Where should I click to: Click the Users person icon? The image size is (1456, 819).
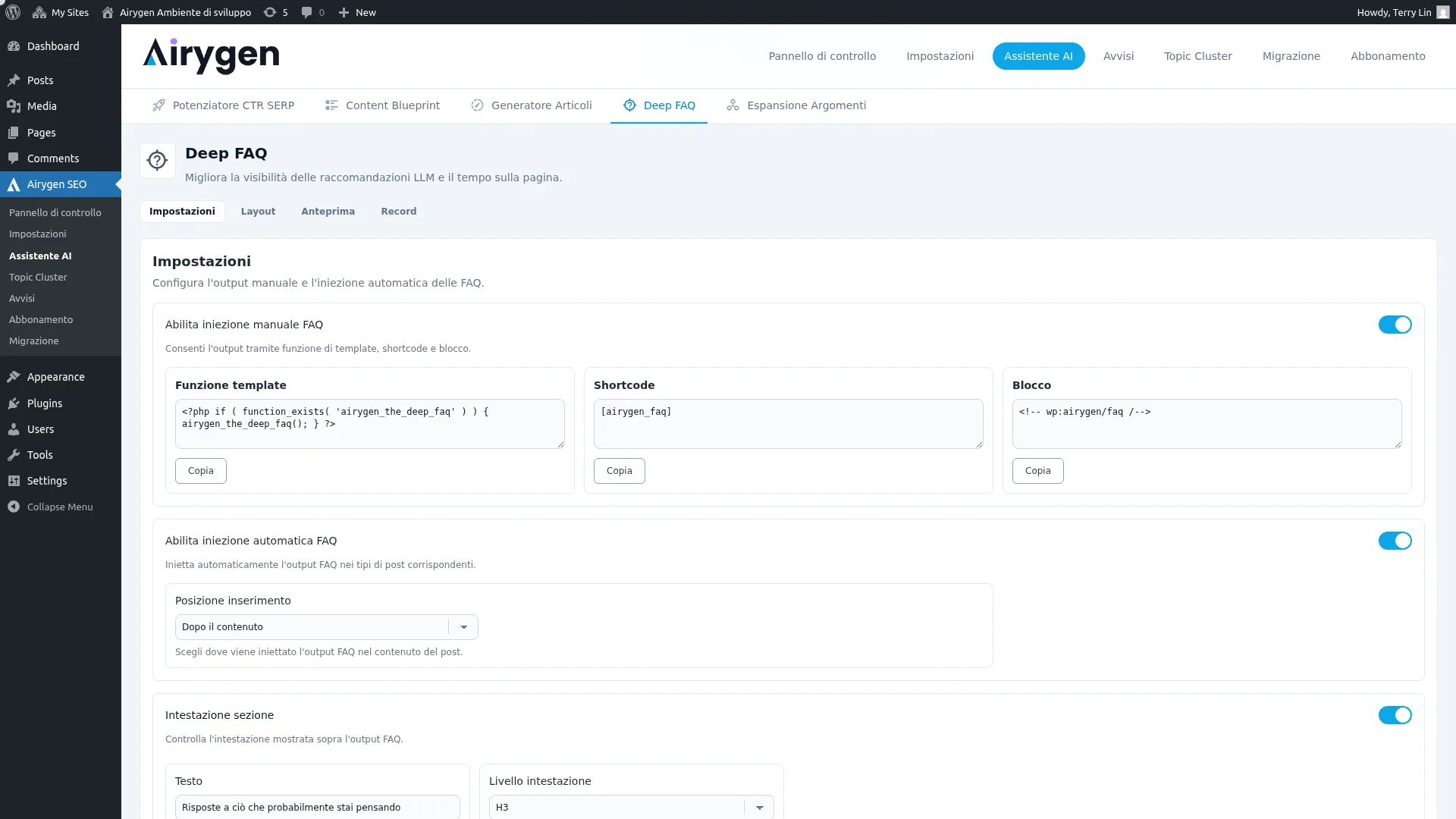[x=14, y=429]
